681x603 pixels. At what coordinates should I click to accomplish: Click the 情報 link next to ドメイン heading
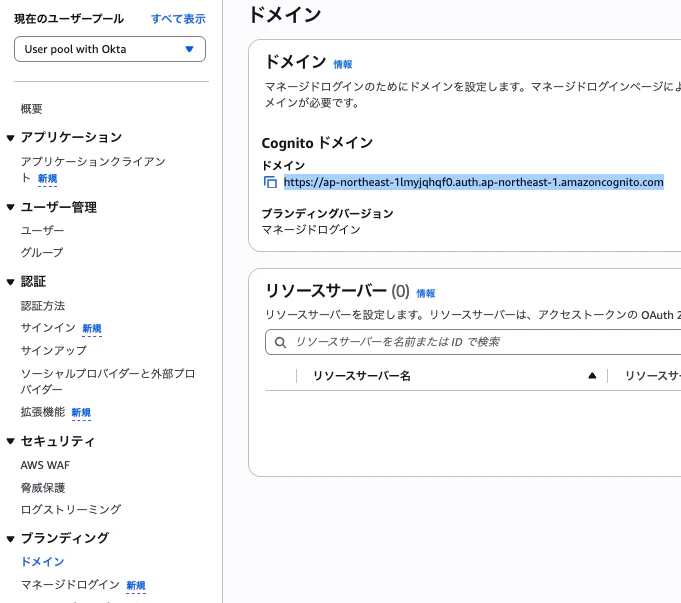point(343,64)
